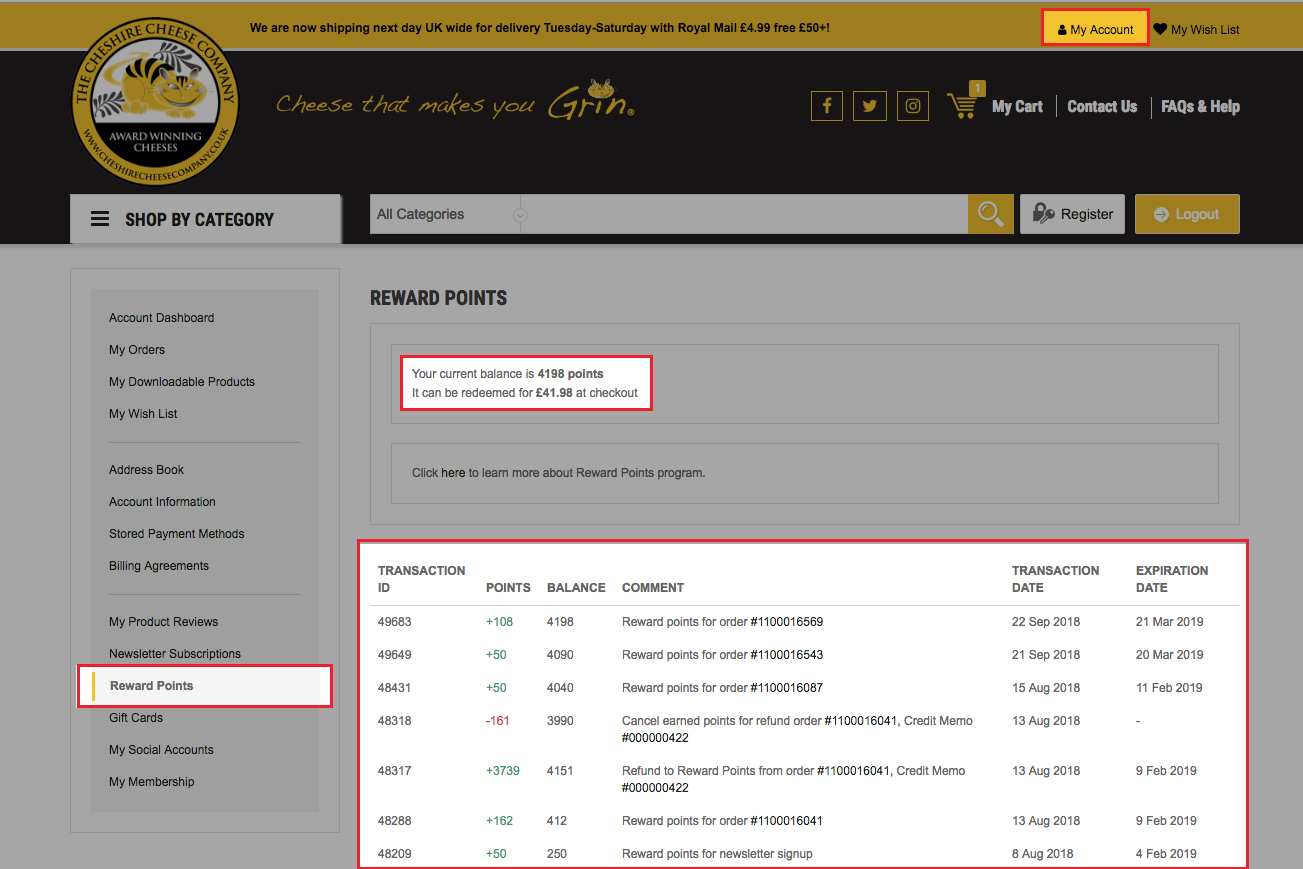Open order #1100016041 in the refund +3739 row
This screenshot has width=1303, height=869.
[854, 771]
